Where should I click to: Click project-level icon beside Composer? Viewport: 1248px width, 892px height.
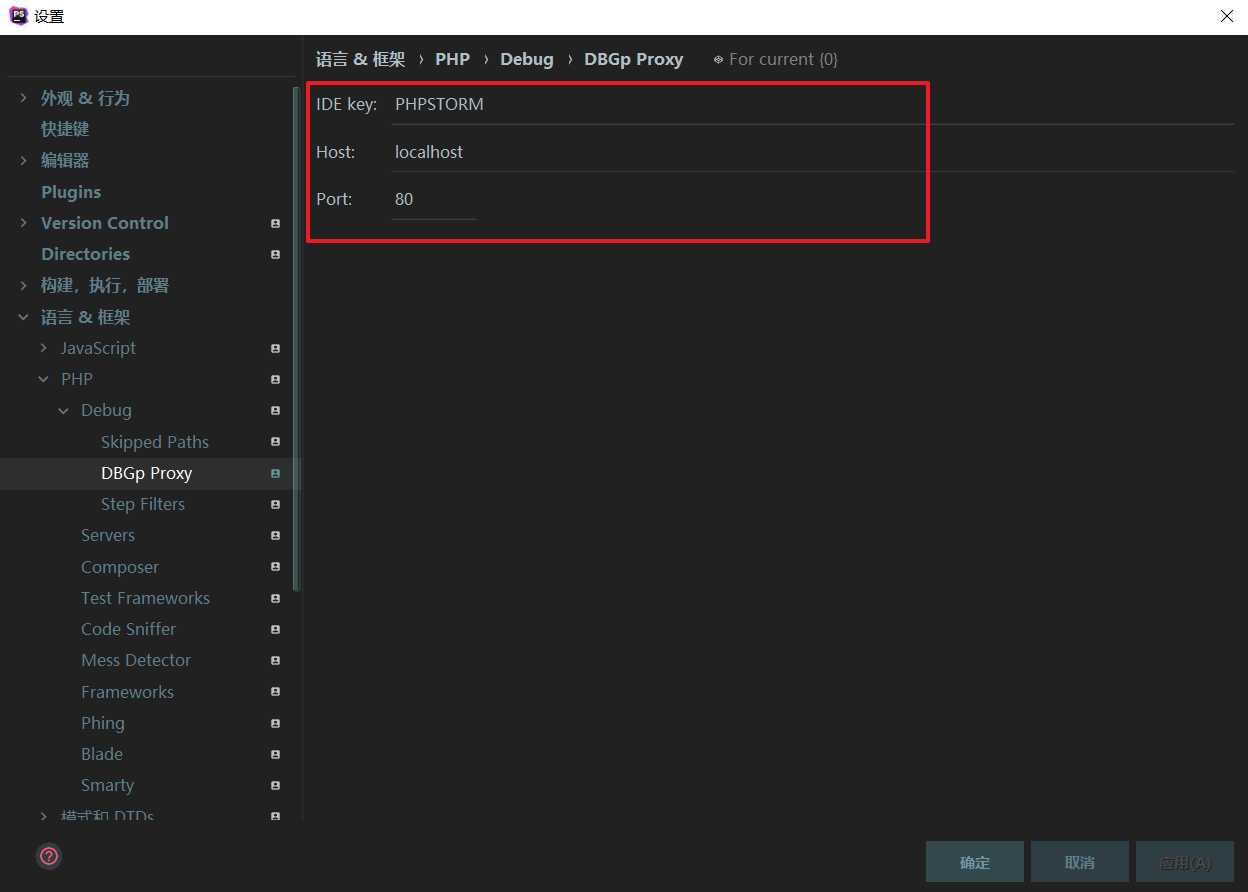(275, 567)
